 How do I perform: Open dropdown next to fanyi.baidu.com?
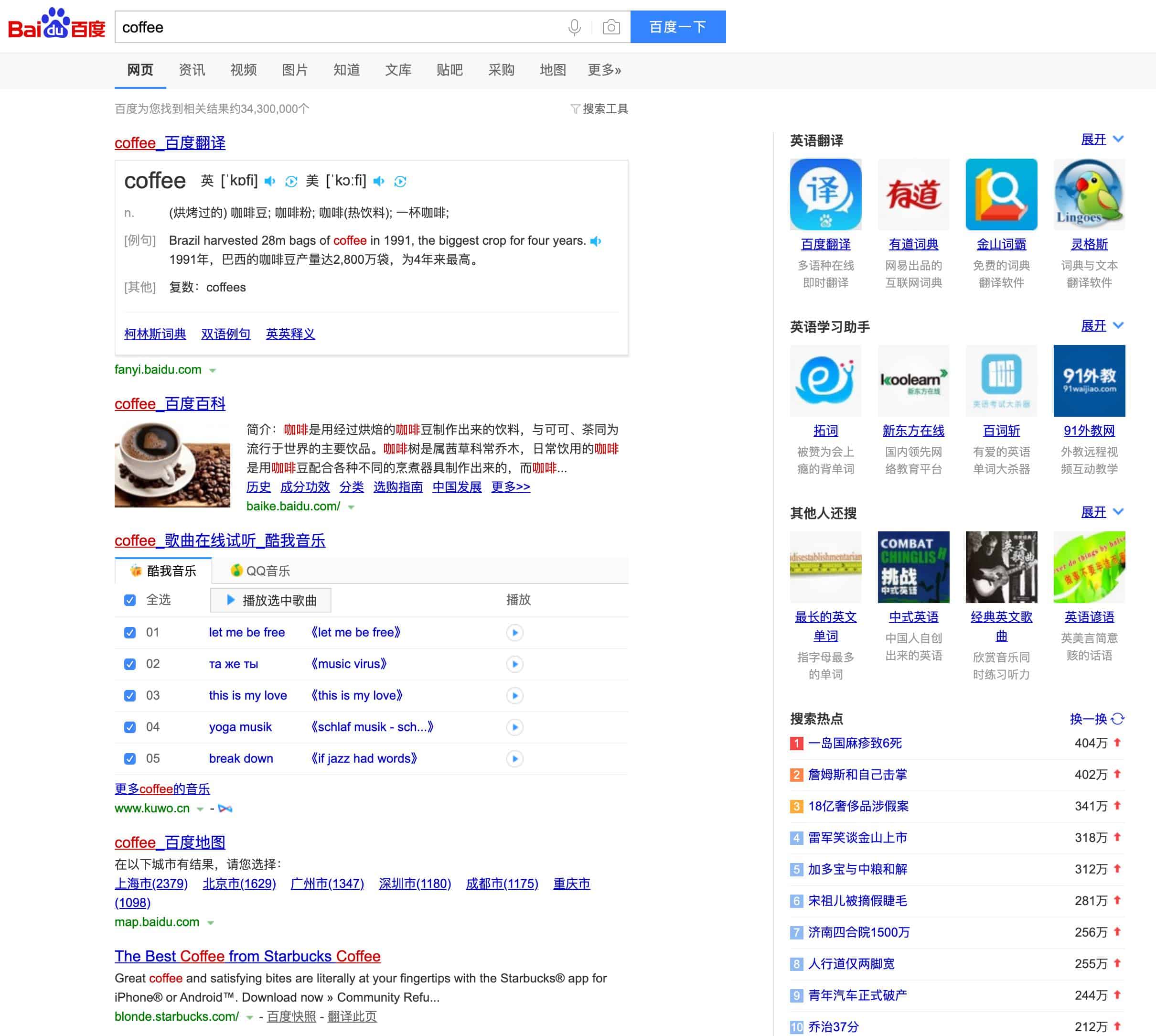(212, 370)
